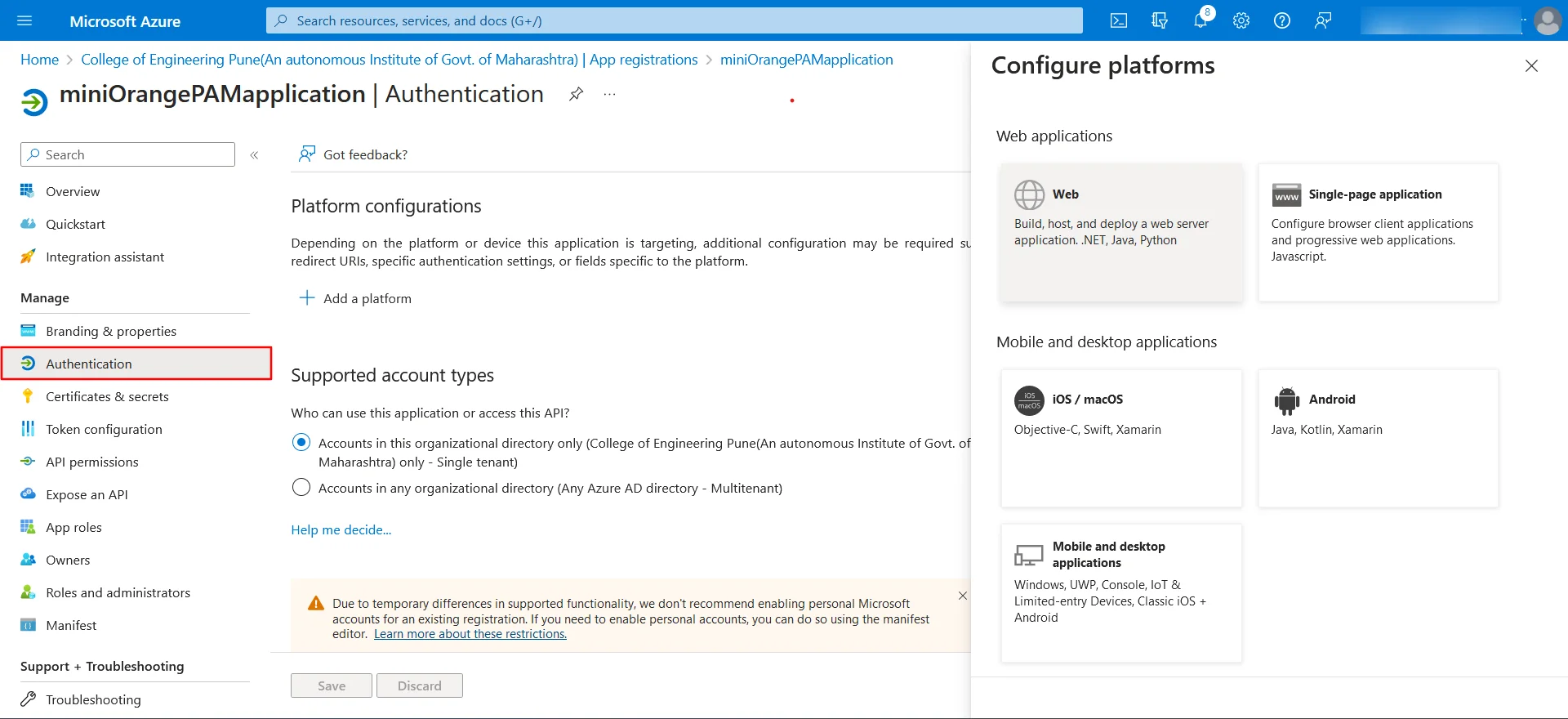Choose the iOS / macOS platform card
The width and height of the screenshot is (1568, 719).
click(1121, 439)
